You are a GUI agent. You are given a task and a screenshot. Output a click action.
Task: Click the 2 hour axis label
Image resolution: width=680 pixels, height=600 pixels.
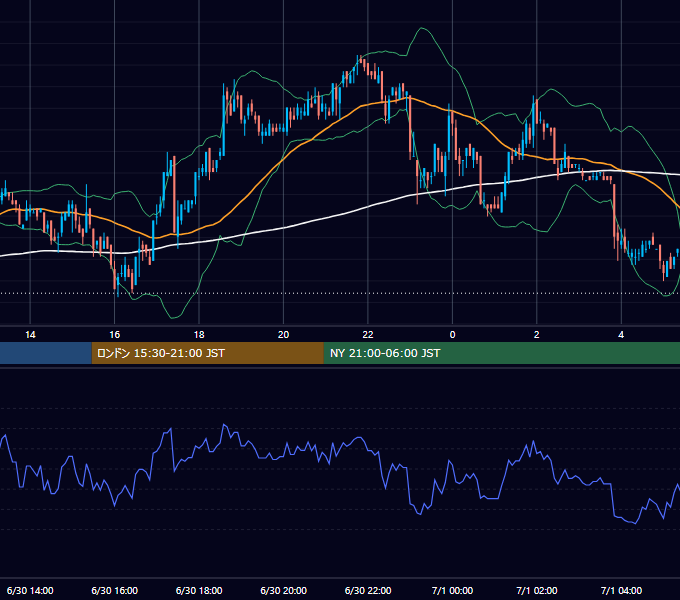(536, 335)
